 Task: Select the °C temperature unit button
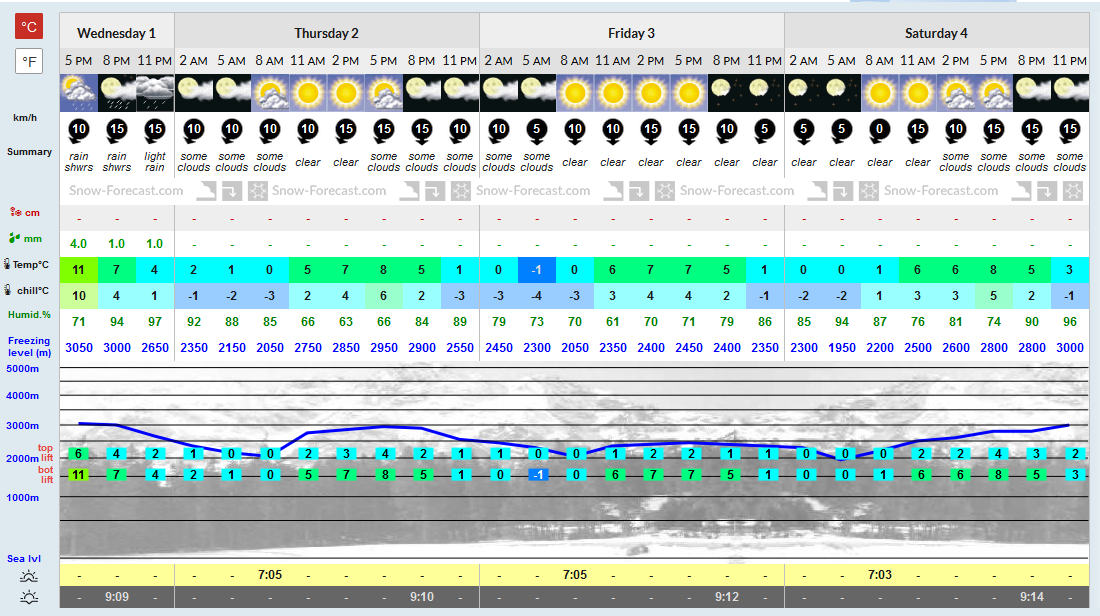tap(29, 27)
